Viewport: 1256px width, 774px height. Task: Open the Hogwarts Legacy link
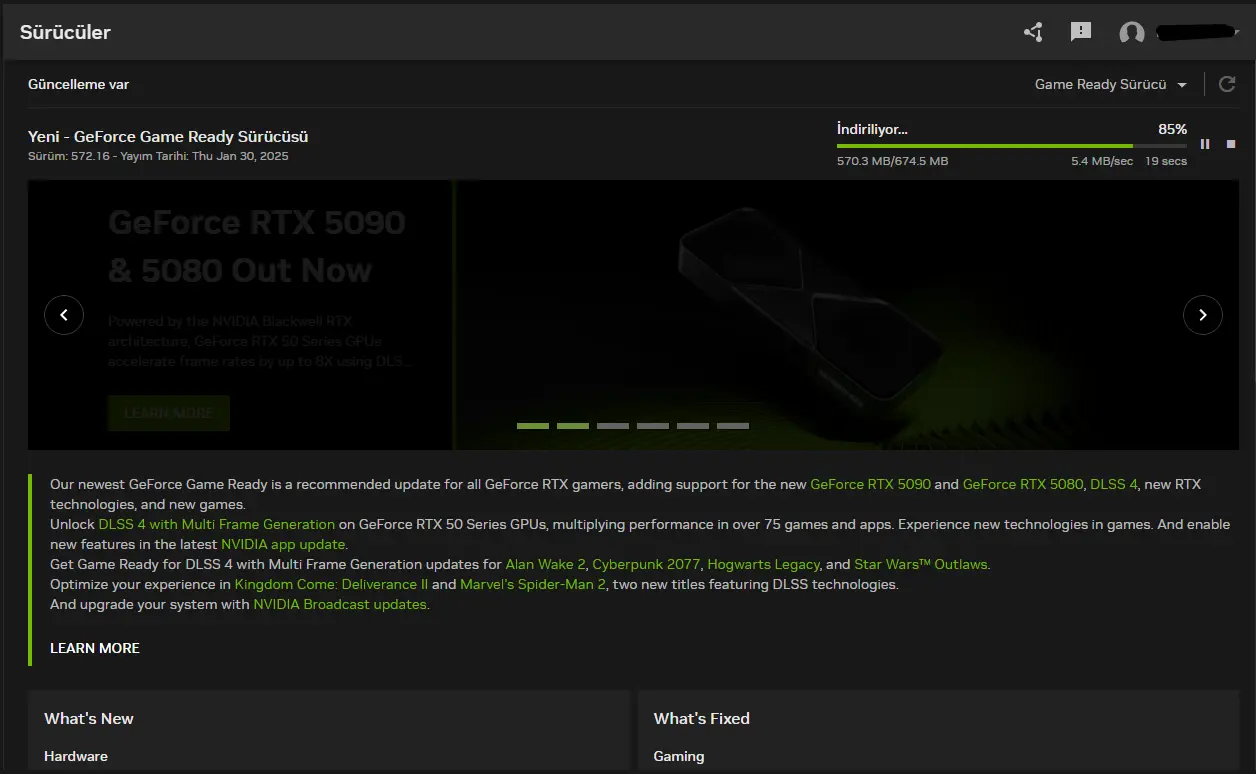click(764, 564)
